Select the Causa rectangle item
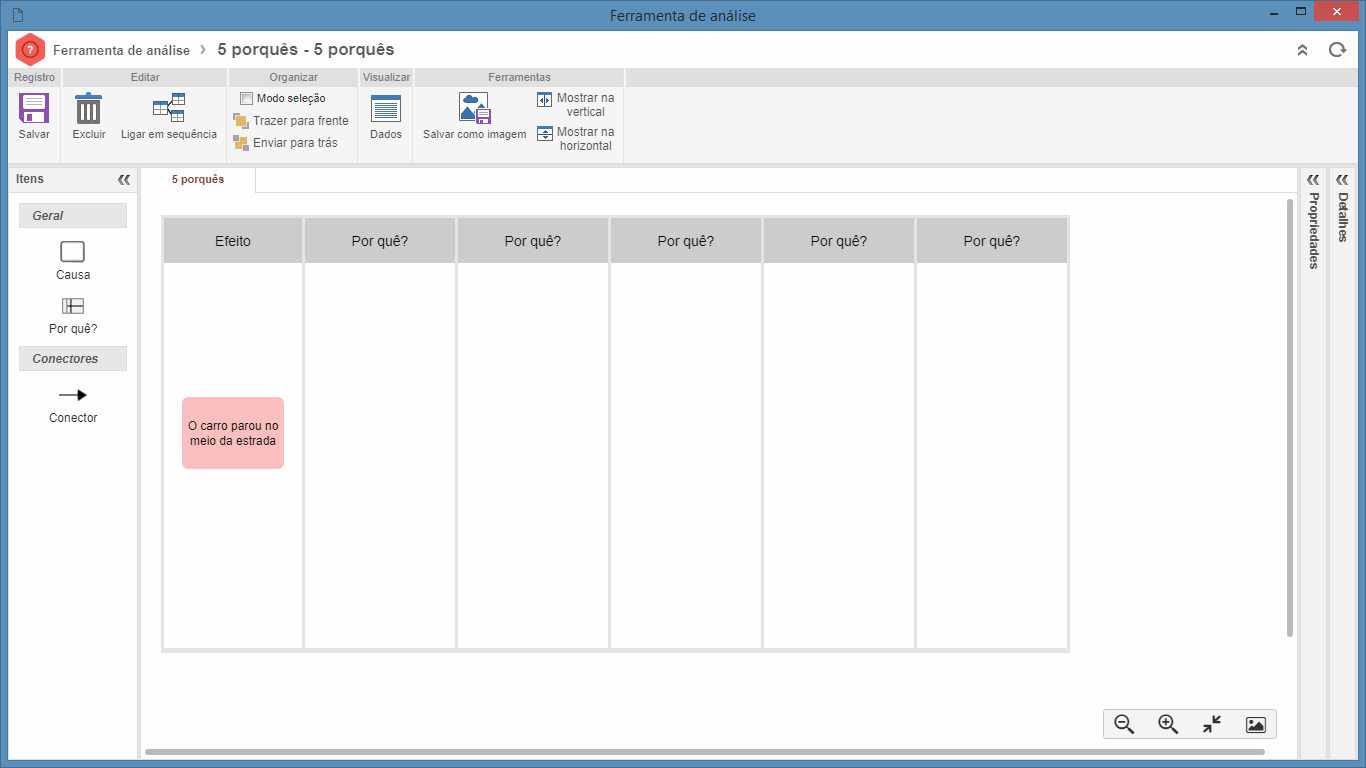The width and height of the screenshot is (1366, 768). tap(73, 252)
